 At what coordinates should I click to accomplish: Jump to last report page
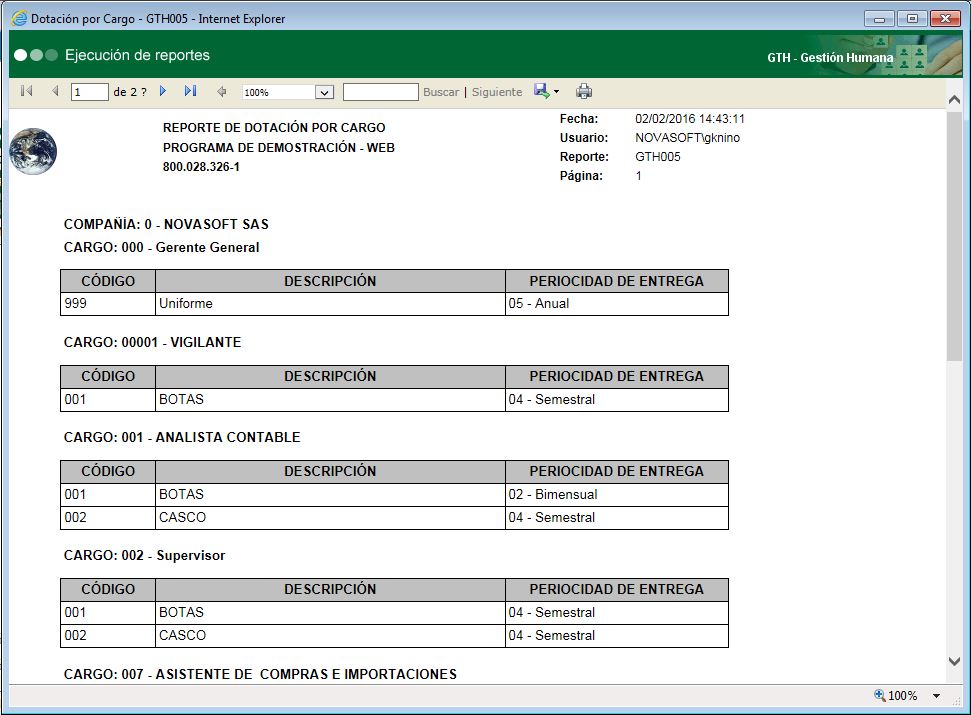click(191, 91)
